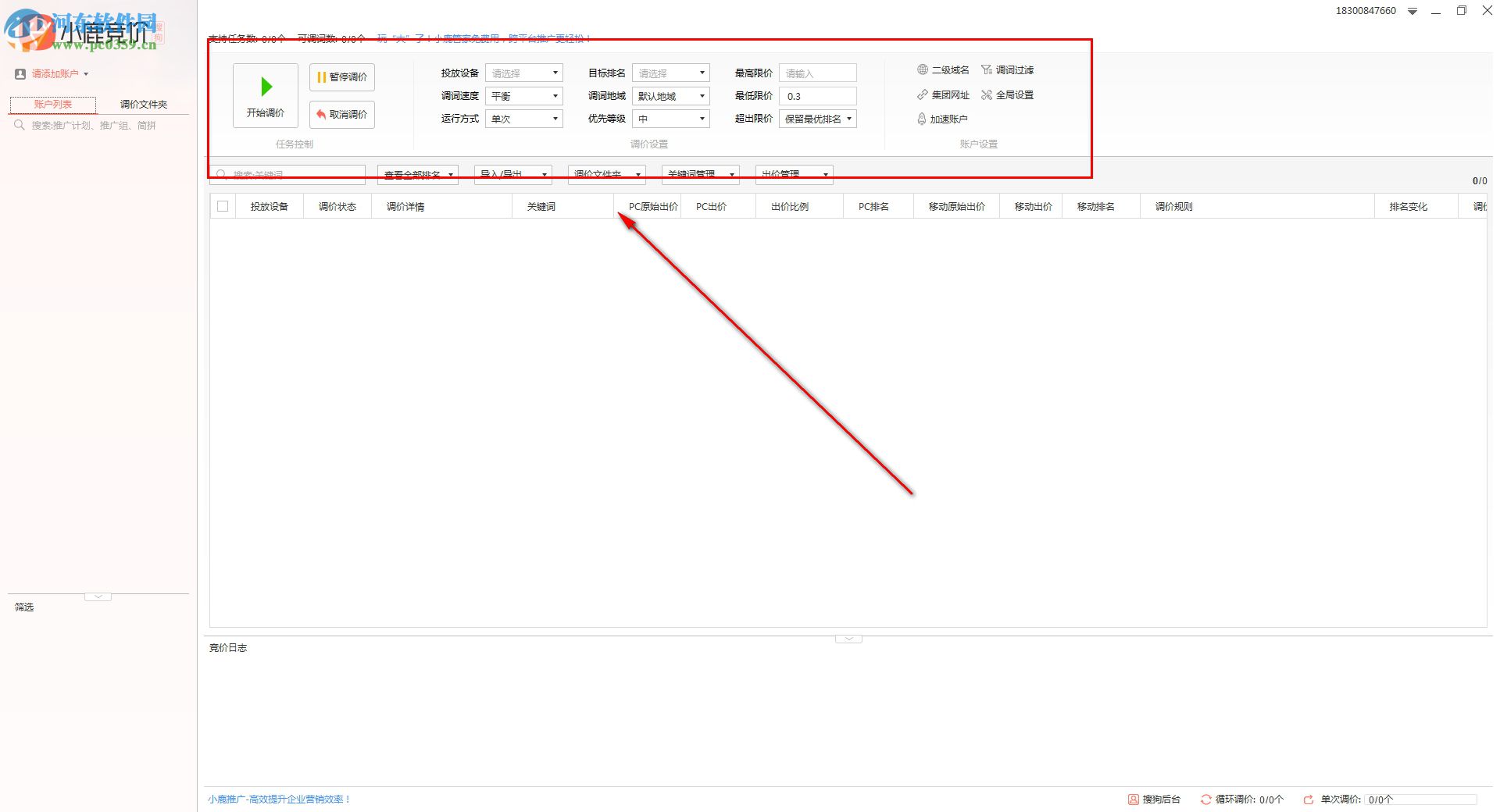
Task: Click the 移动出价 column header
Action: click(1031, 206)
